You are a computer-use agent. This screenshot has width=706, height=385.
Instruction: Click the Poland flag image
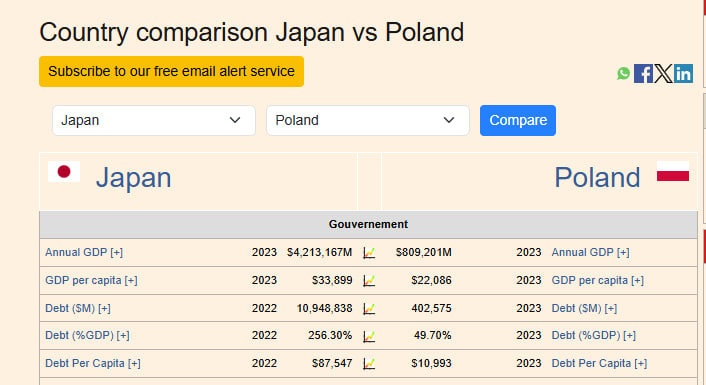(673, 171)
